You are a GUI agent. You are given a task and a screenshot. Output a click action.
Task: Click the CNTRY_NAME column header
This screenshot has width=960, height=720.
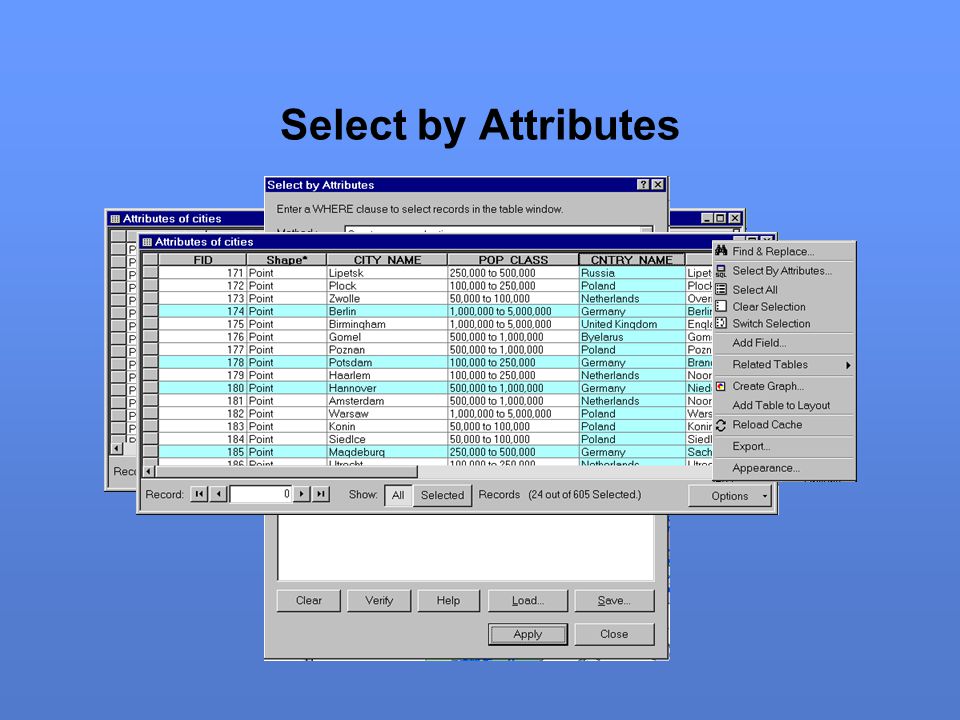(631, 260)
